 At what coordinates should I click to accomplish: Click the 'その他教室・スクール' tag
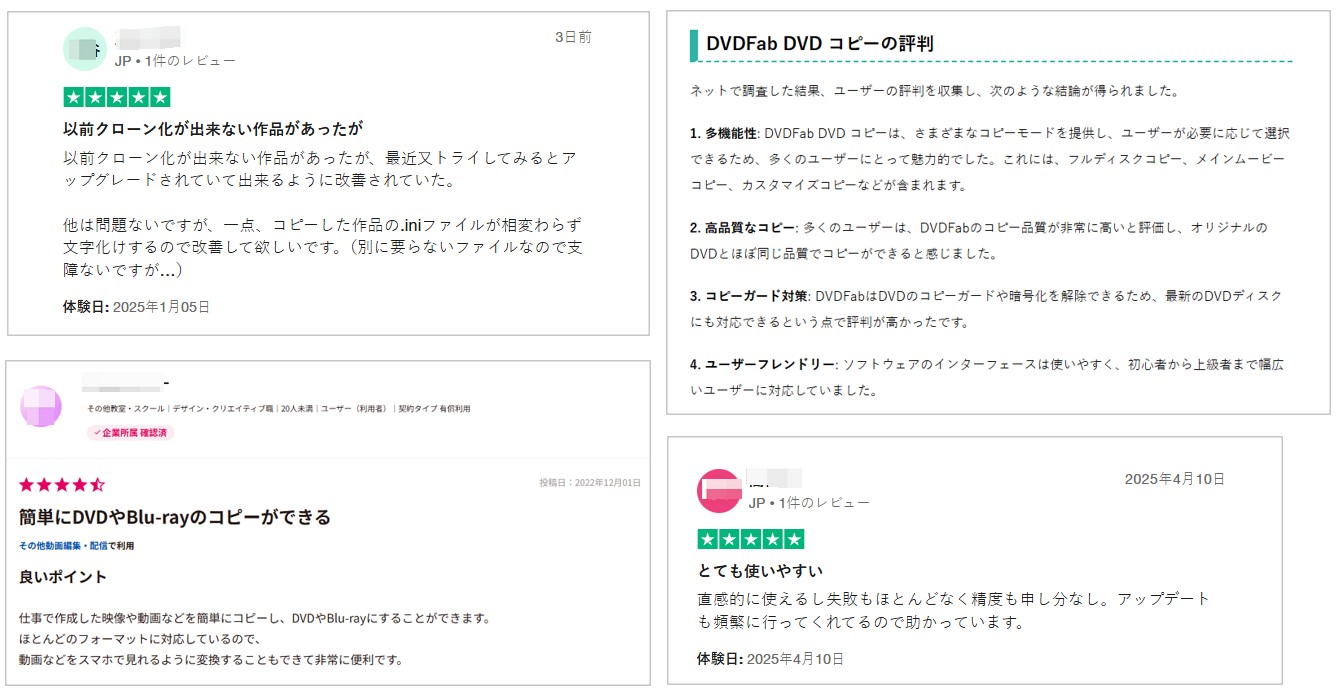(126, 409)
